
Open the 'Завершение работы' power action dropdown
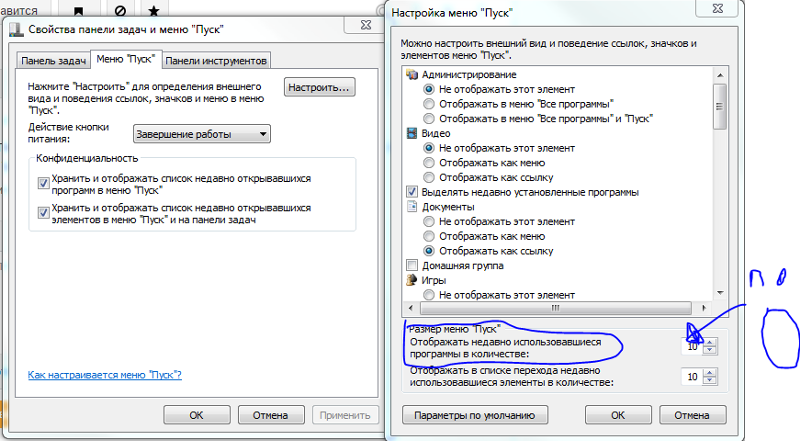[x=202, y=134]
